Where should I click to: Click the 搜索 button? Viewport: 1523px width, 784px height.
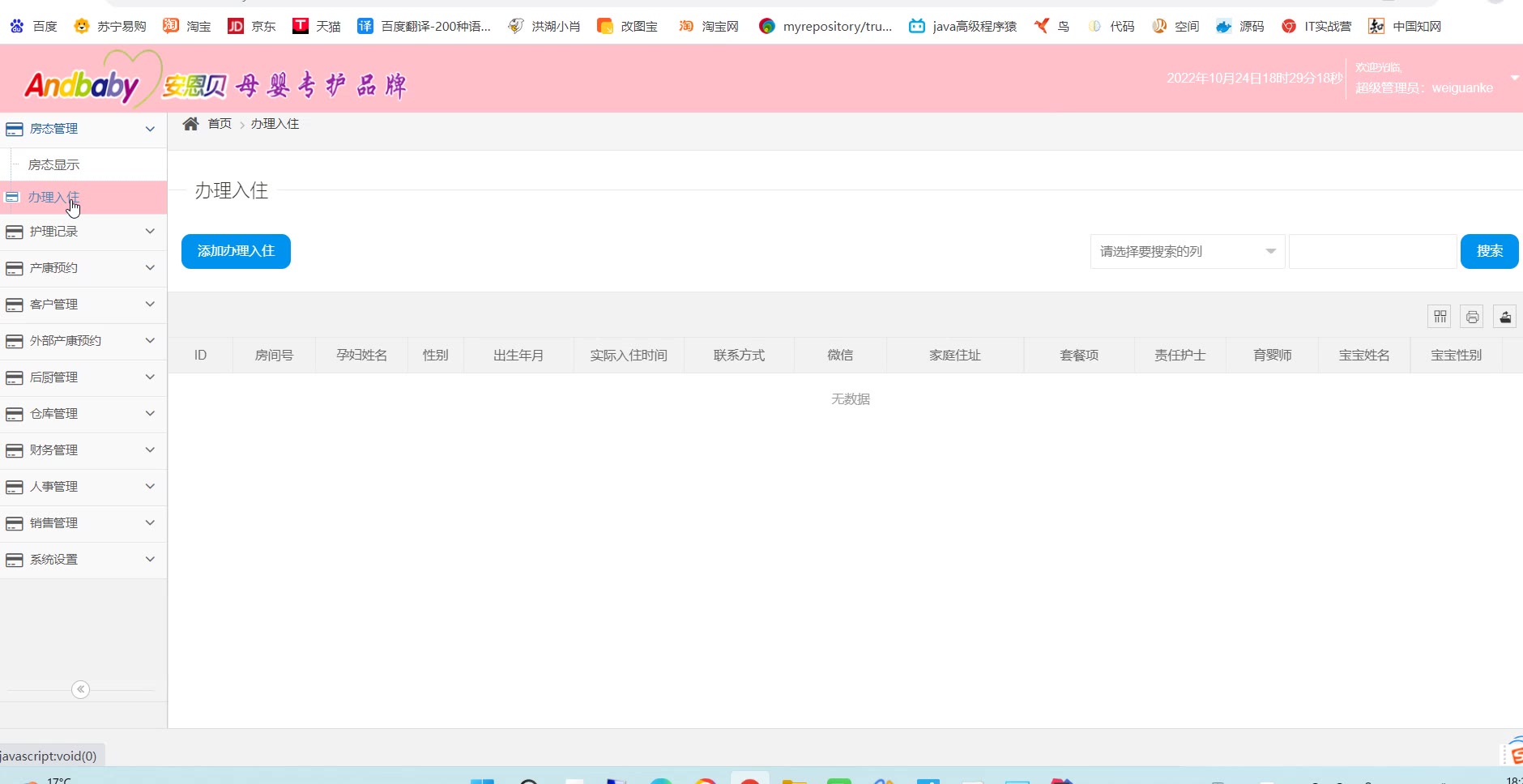tap(1489, 251)
